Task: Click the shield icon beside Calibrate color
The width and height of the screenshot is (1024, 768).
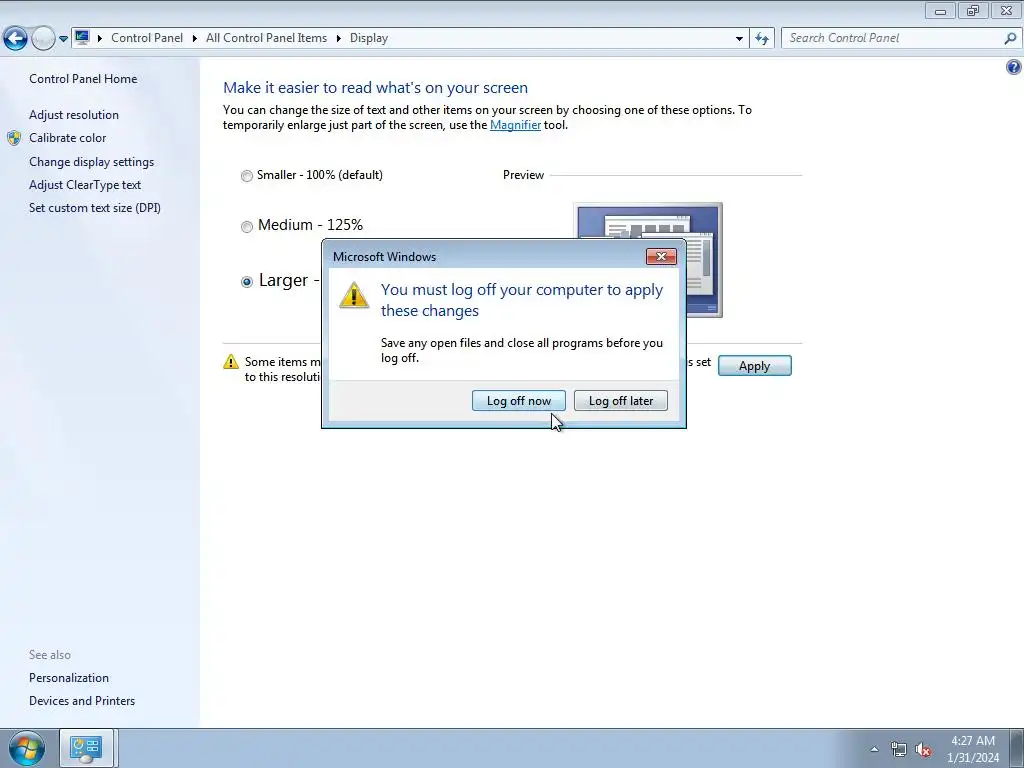Action: pyautogui.click(x=14, y=138)
